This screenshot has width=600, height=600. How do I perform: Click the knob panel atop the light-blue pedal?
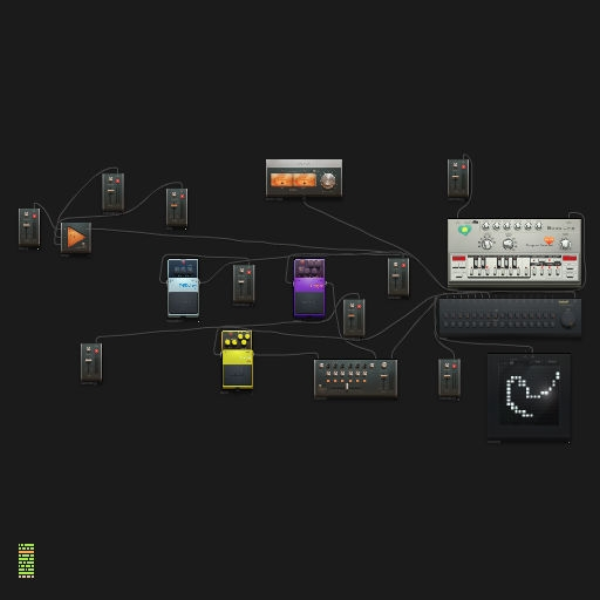(183, 269)
